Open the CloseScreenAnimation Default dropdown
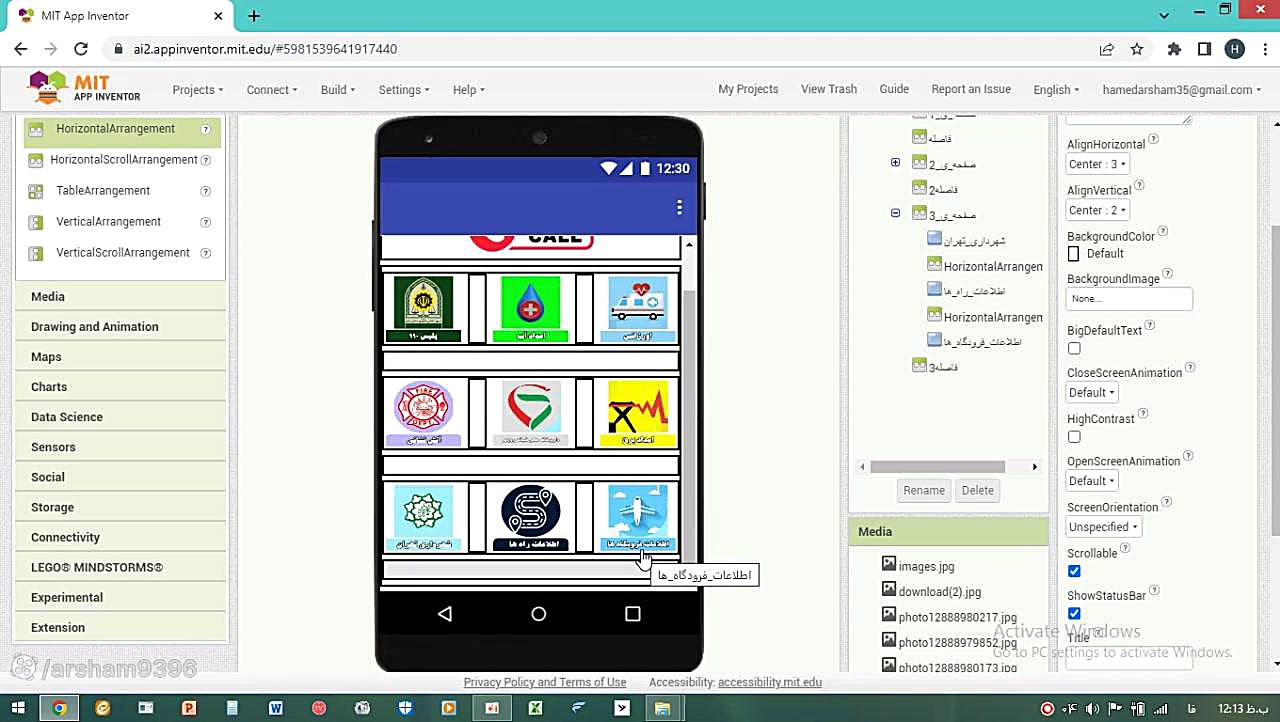Image resolution: width=1280 pixels, height=722 pixels. point(1092,393)
